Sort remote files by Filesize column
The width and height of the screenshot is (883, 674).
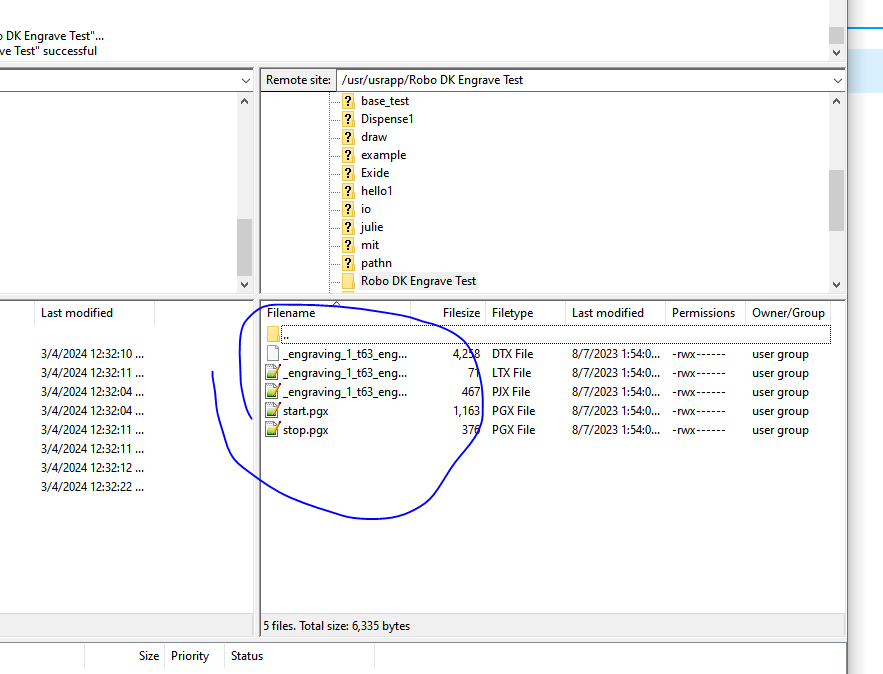click(461, 313)
